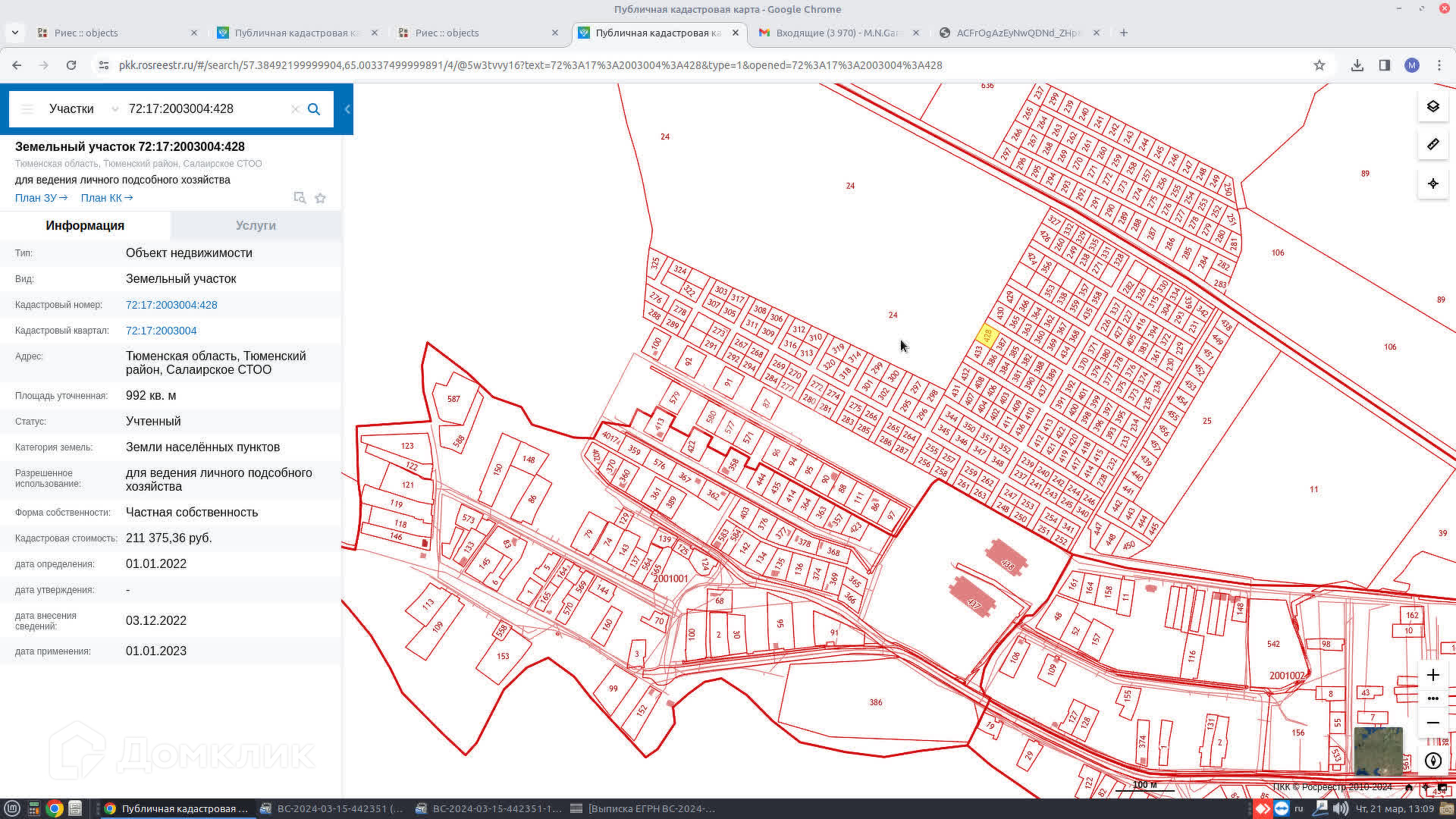The image size is (1456, 819).
Task: Zoom in the map with plus
Action: 1432,675
